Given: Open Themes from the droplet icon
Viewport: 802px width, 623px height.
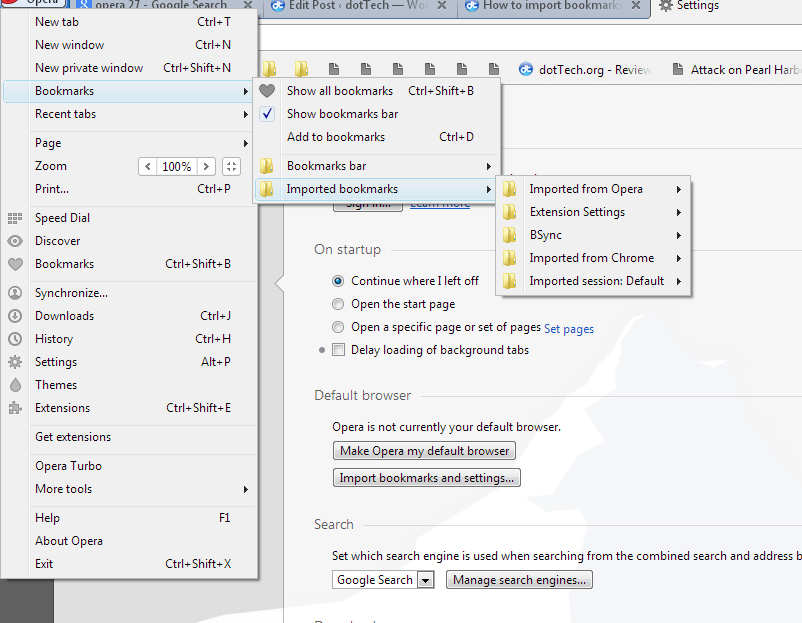Looking at the screenshot, I should pyautogui.click(x=14, y=384).
